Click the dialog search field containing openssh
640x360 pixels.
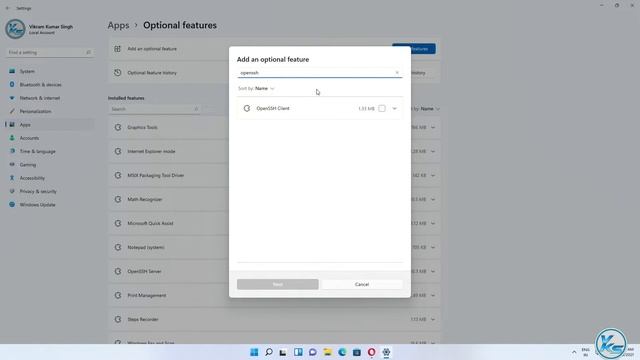(x=319, y=73)
